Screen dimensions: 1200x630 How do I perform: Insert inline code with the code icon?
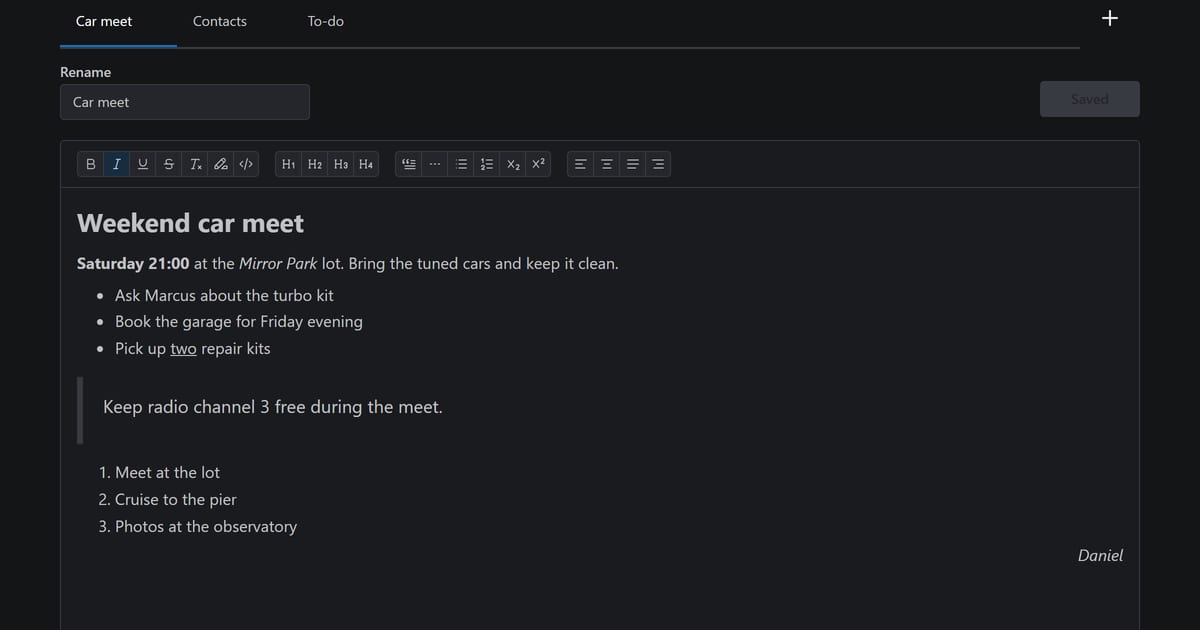point(246,164)
